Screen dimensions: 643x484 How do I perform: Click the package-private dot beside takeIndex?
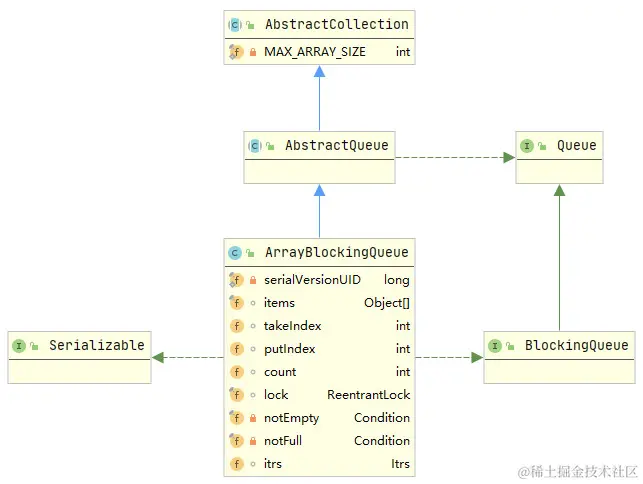coord(253,326)
